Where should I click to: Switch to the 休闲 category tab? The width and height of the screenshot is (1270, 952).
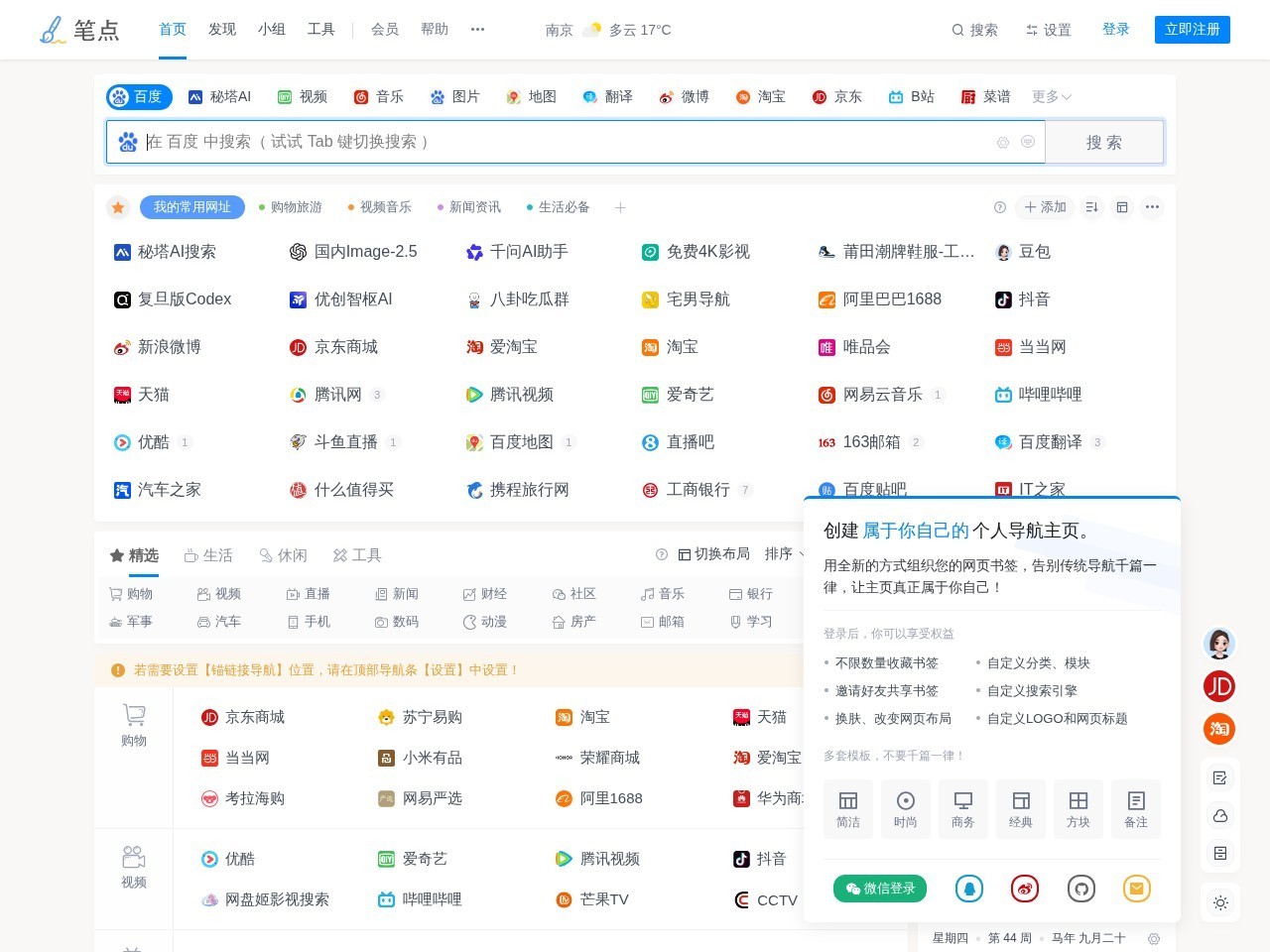point(283,555)
